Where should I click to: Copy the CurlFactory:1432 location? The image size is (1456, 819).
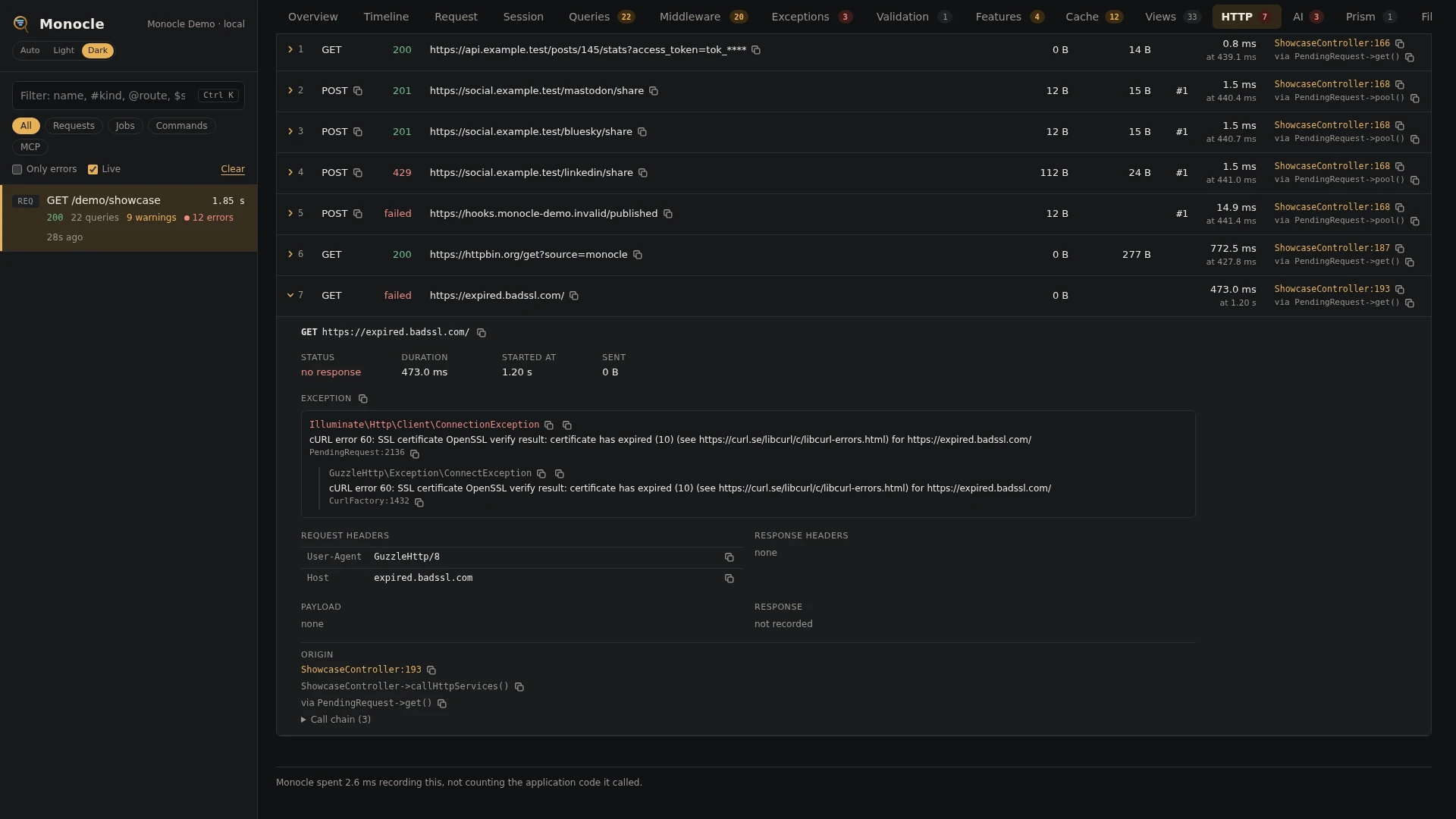(x=419, y=502)
